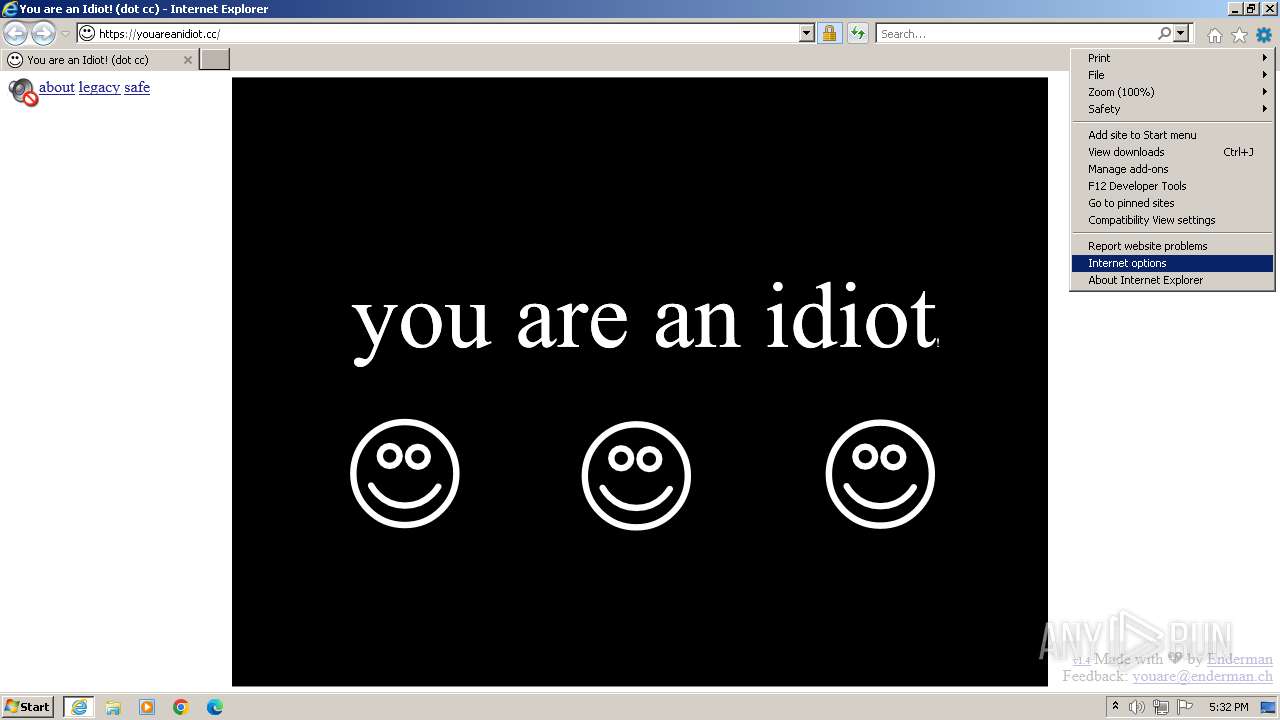Restore down the browser window
Screen dimensions: 1280x720
pyautogui.click(x=1250, y=9)
